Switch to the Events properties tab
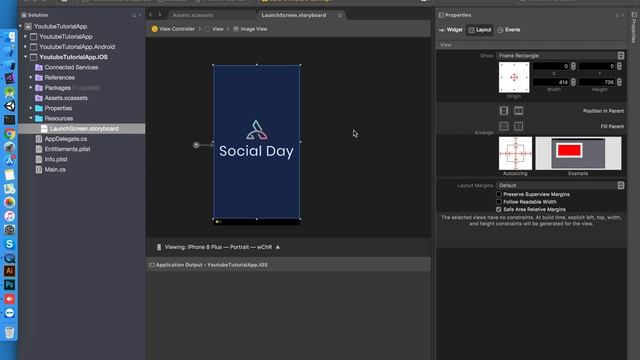 [x=509, y=30]
